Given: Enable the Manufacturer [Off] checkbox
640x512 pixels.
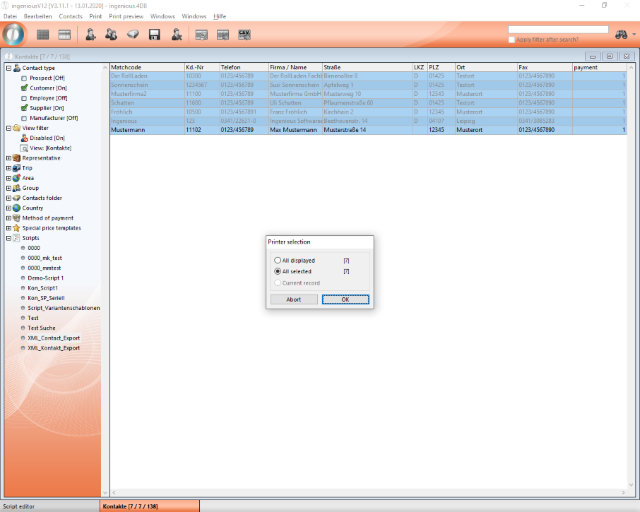Looking at the screenshot, I should point(24,118).
